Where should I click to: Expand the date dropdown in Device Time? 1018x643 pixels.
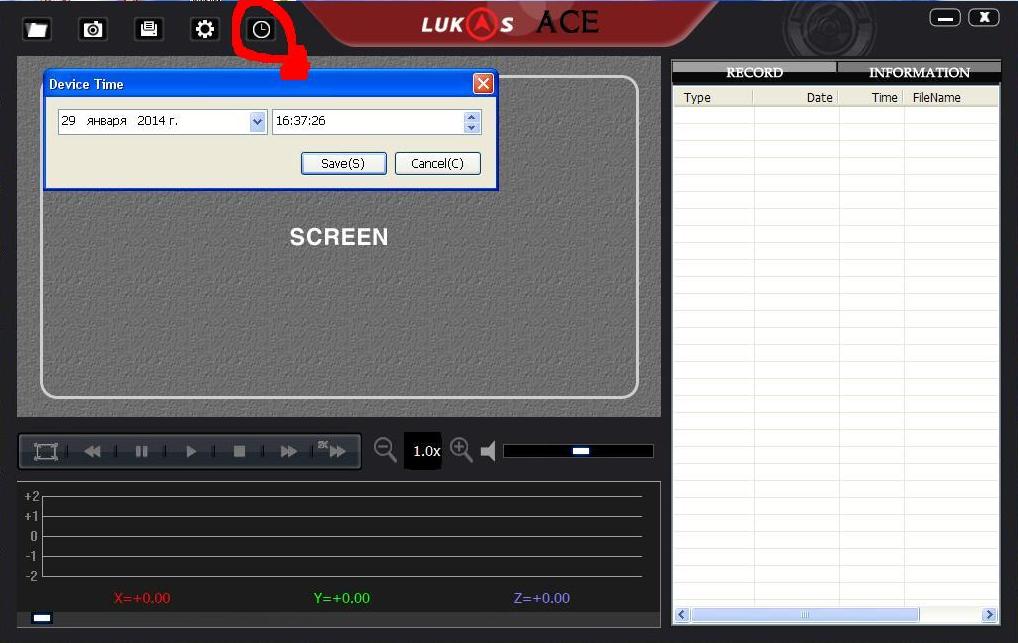pos(258,122)
